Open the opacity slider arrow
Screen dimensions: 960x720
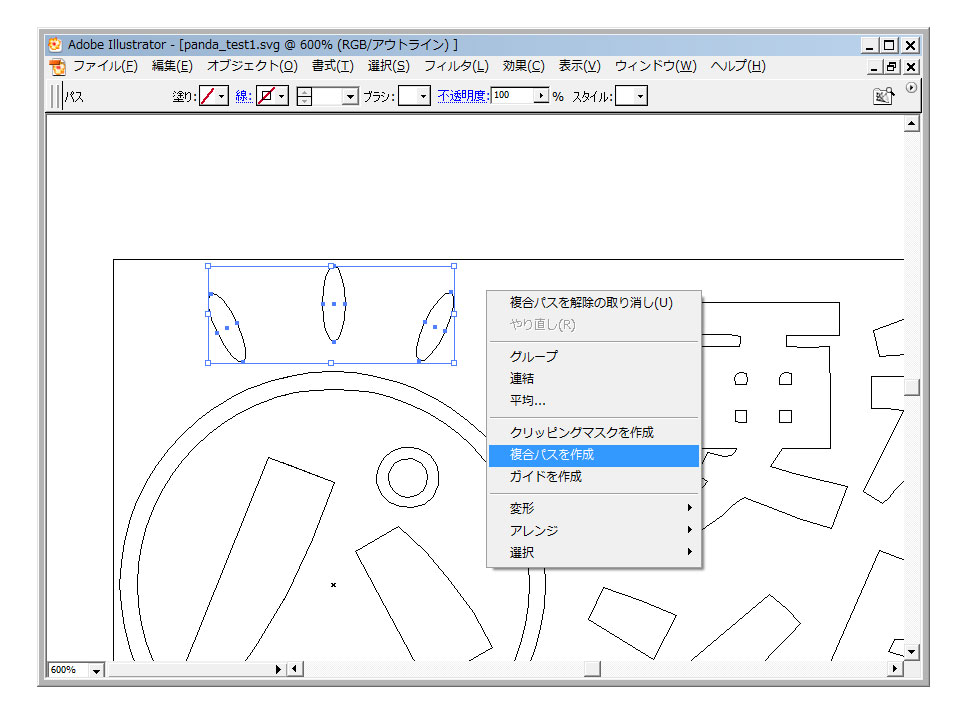tap(541, 96)
